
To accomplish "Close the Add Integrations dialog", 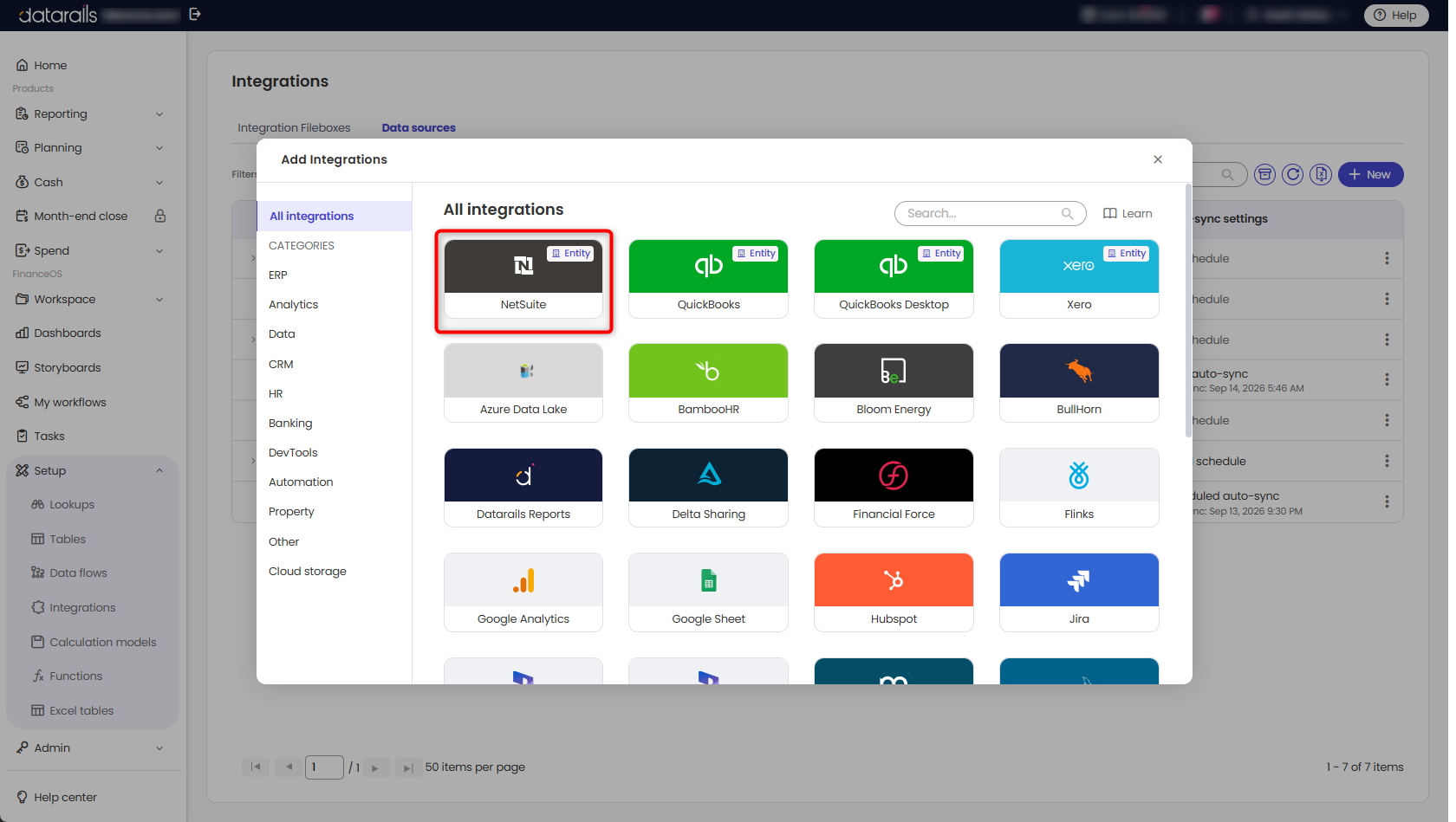I will [x=1158, y=159].
